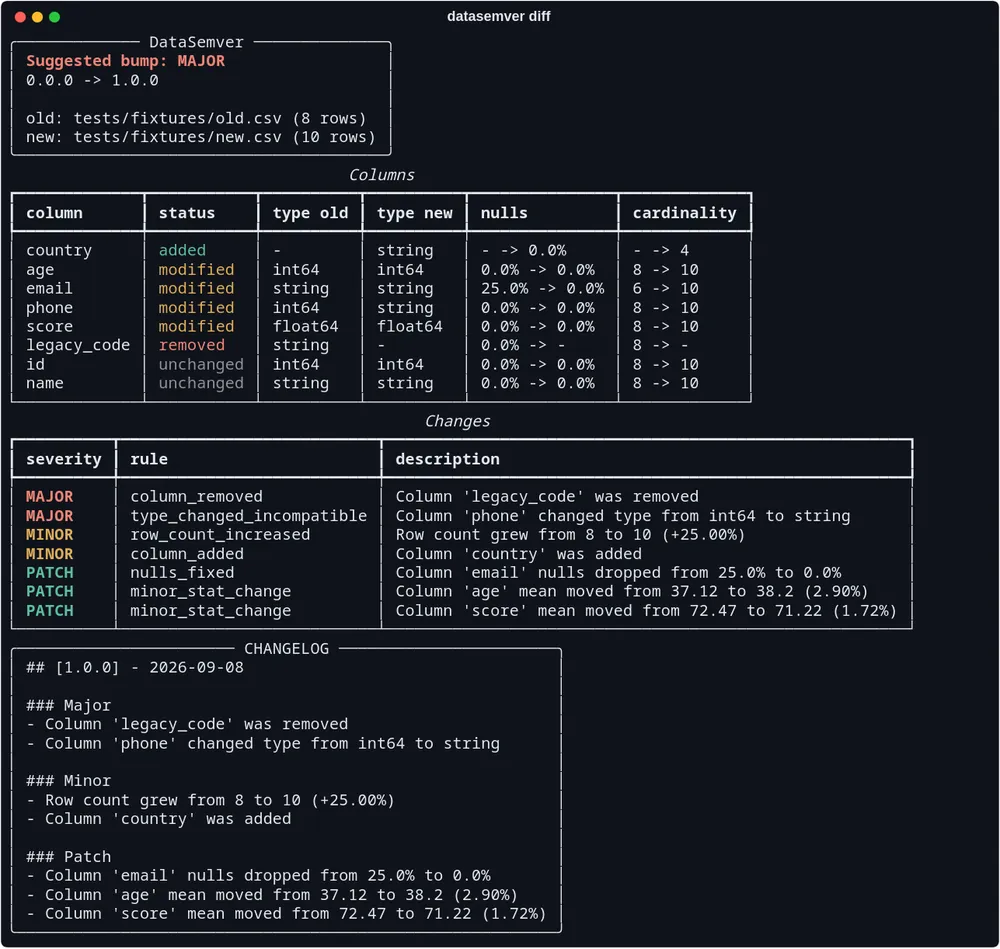
Task: Click the 'Changes' table title
Action: click(457, 421)
